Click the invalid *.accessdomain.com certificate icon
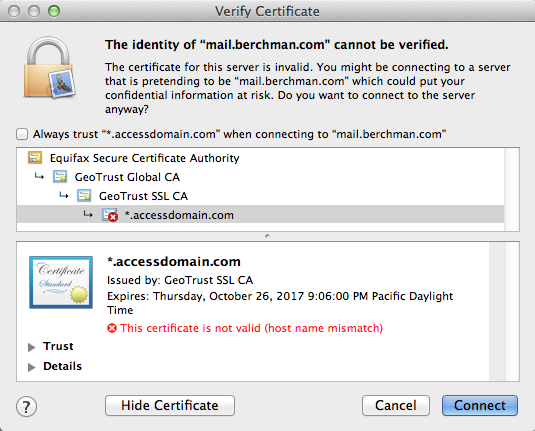 pos(110,215)
